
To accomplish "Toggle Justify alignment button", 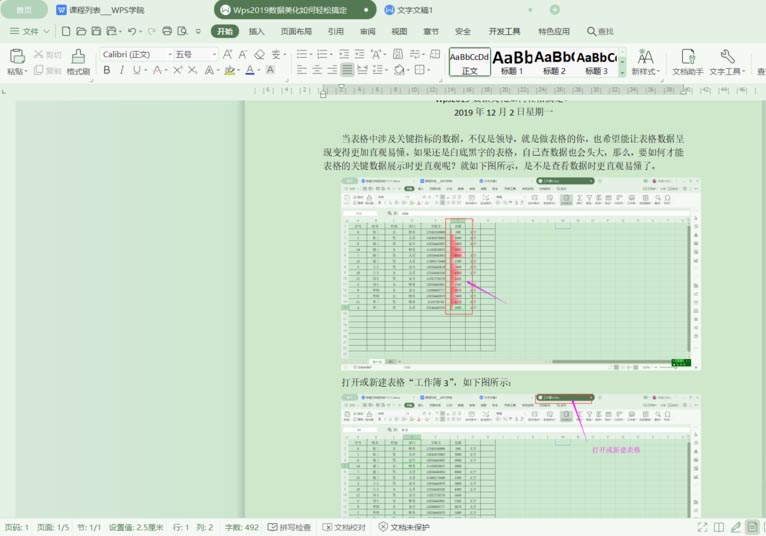I will (x=347, y=70).
